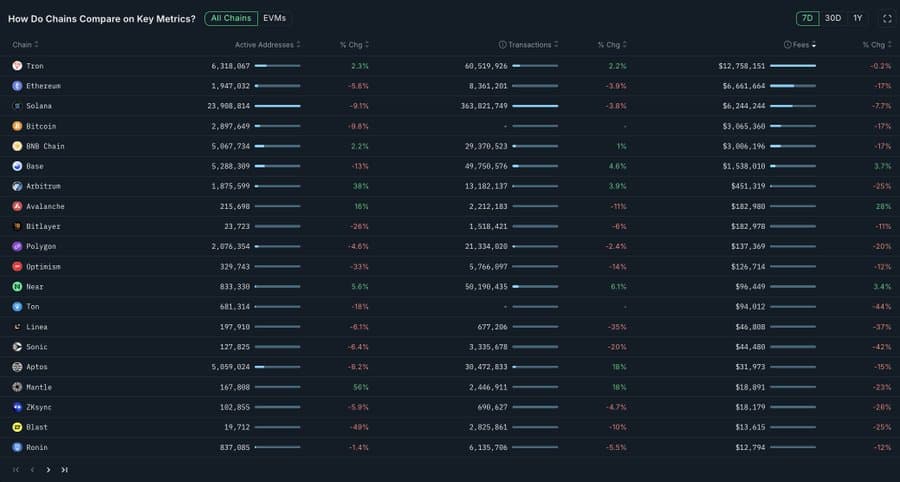Image resolution: width=900 pixels, height=482 pixels.
Task: Go to the next page arrow
Action: tap(48, 469)
